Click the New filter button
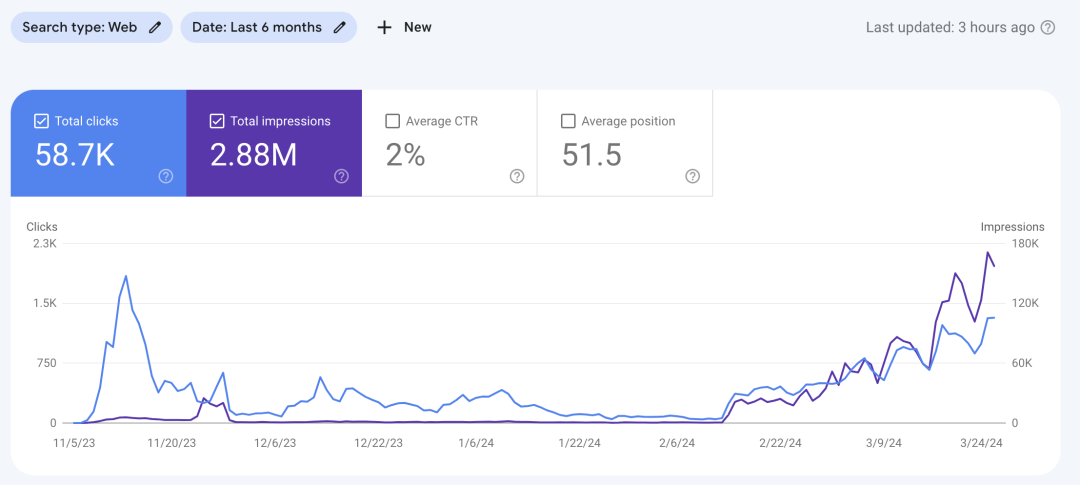This screenshot has height=485, width=1080. tap(404, 28)
